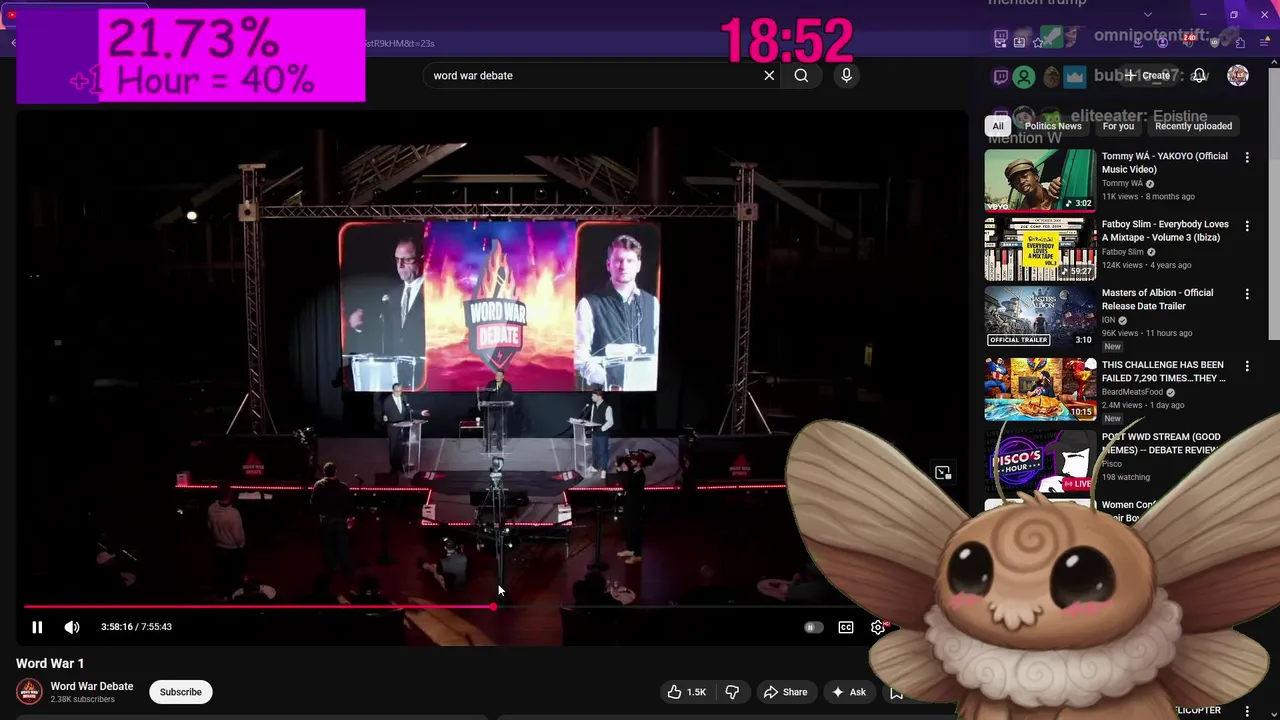Click the IGN channel name
Viewport: 1280px width, 720px height.
tap(1108, 320)
